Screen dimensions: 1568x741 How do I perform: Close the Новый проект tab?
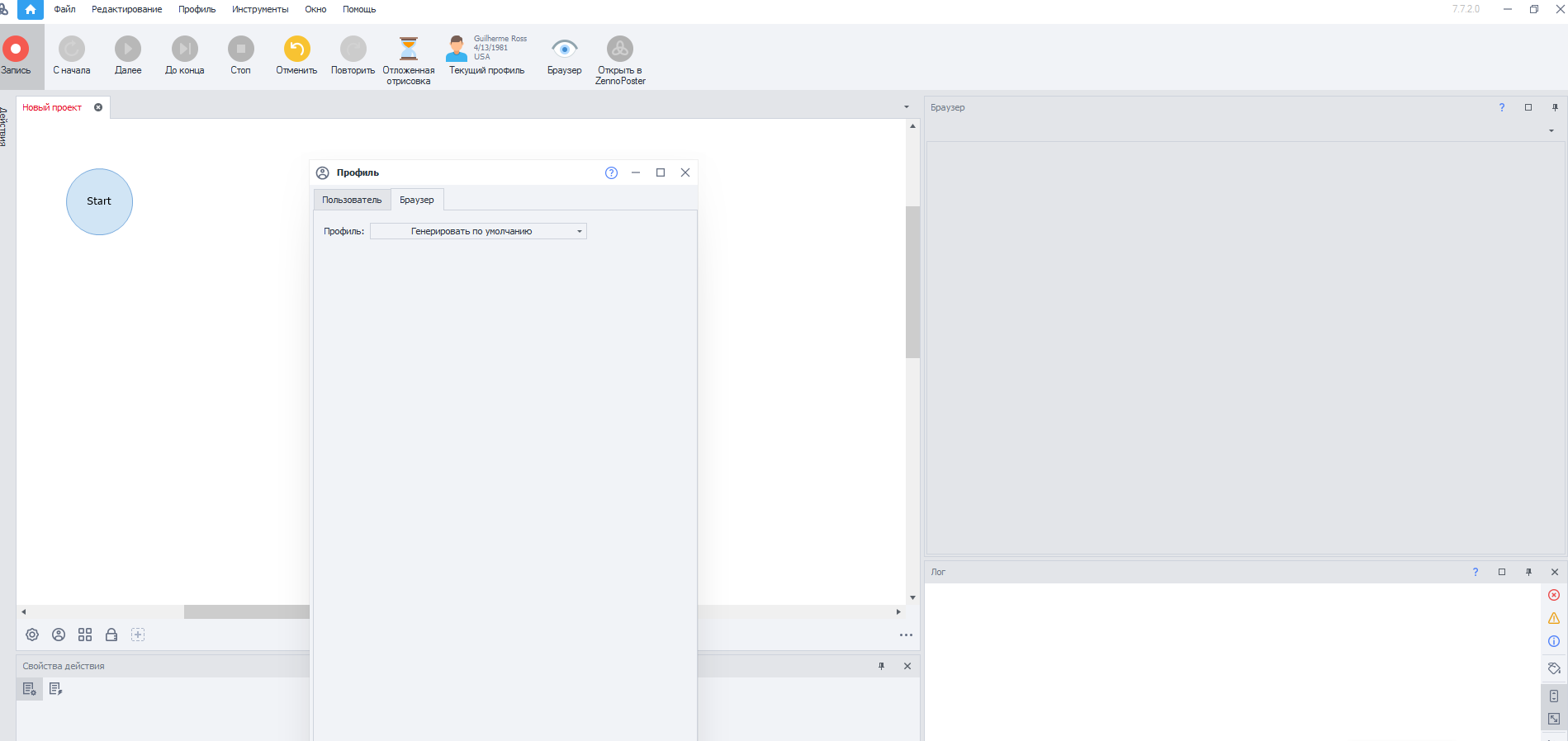(98, 107)
